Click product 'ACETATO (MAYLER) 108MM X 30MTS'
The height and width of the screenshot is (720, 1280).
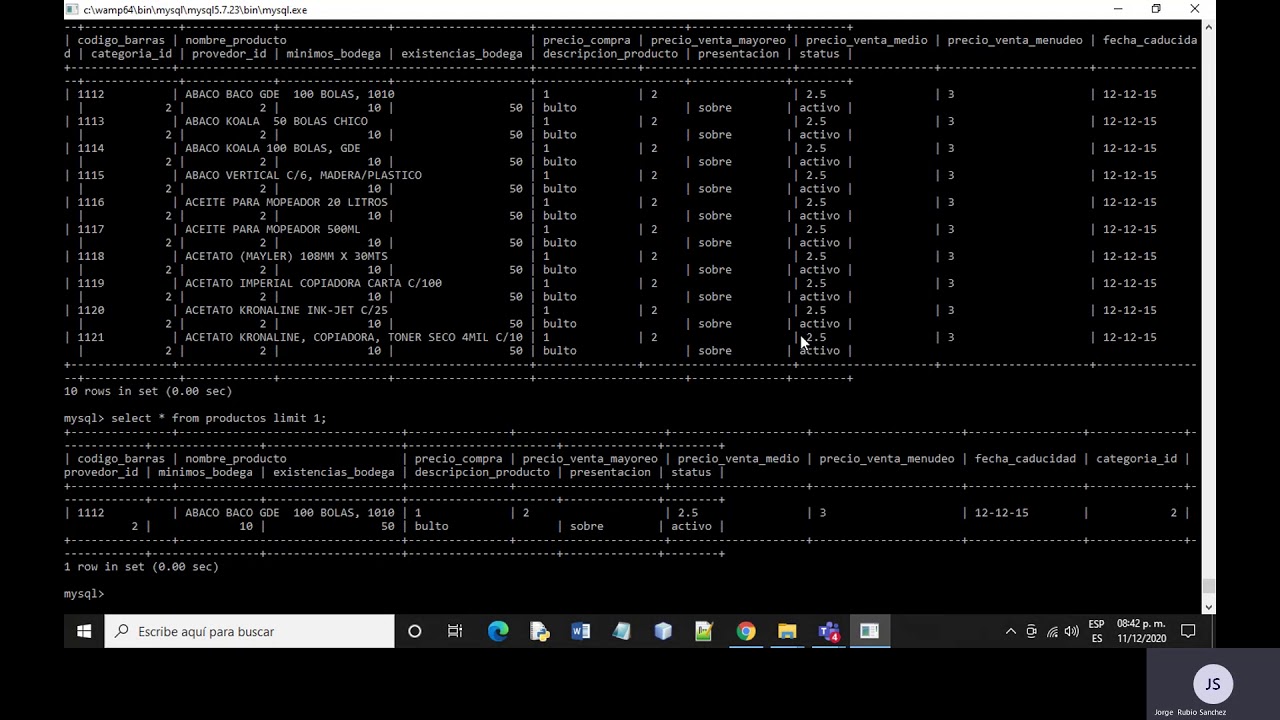tap(286, 256)
